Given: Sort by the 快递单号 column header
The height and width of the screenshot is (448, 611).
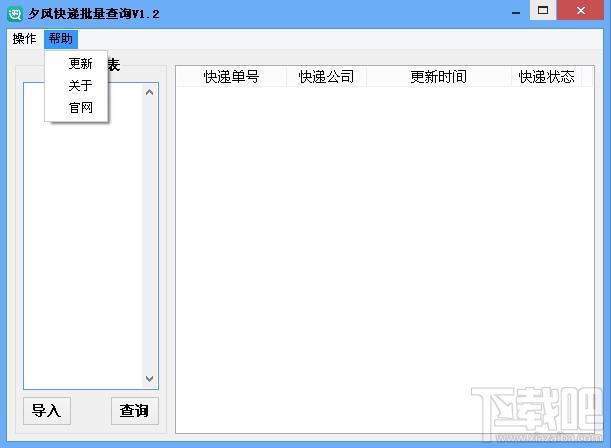Looking at the screenshot, I should (231, 77).
